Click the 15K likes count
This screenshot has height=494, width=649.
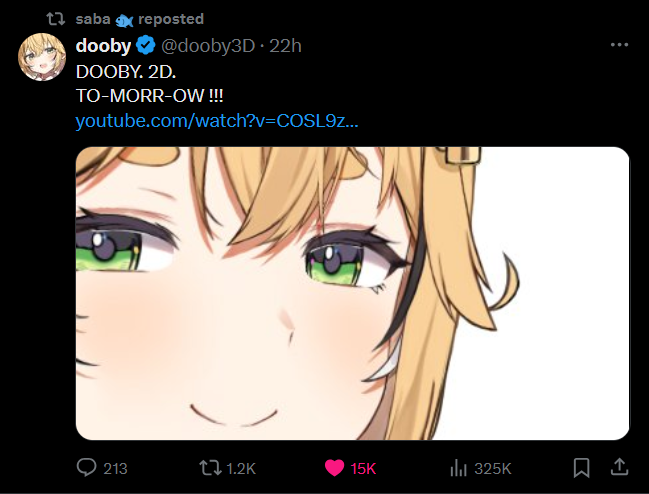[x=363, y=468]
